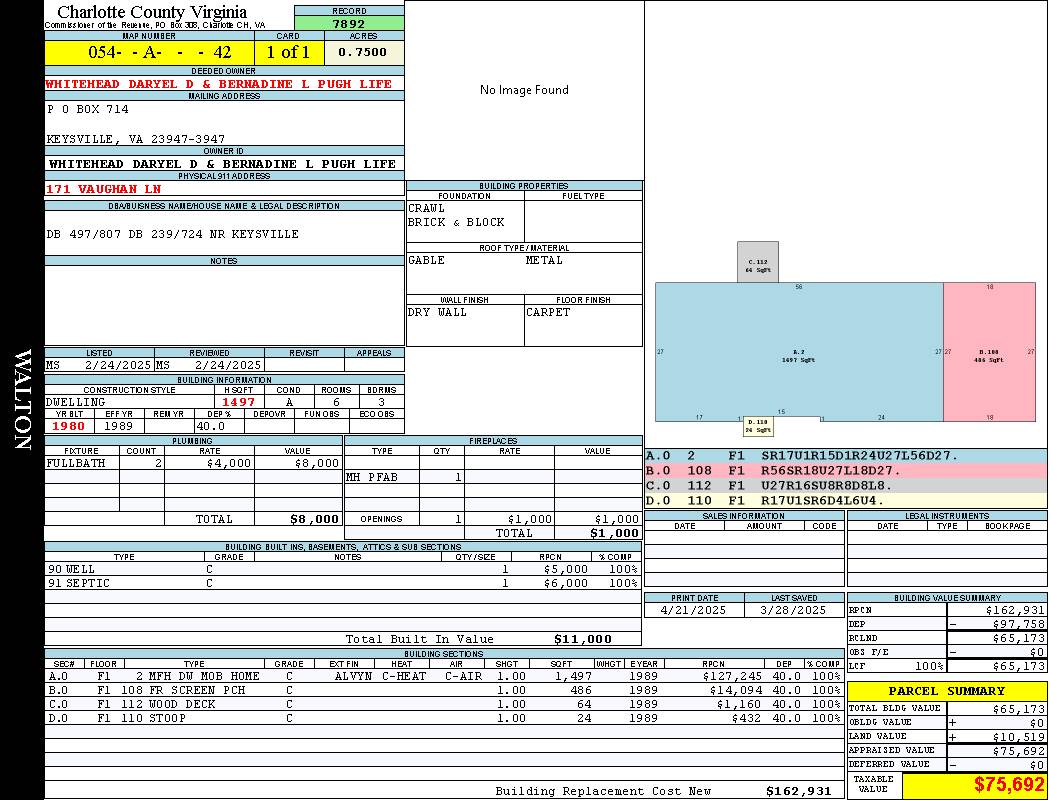The width and height of the screenshot is (1050, 800).
Task: Click well RPCN value $5,000
Action: click(x=566, y=570)
